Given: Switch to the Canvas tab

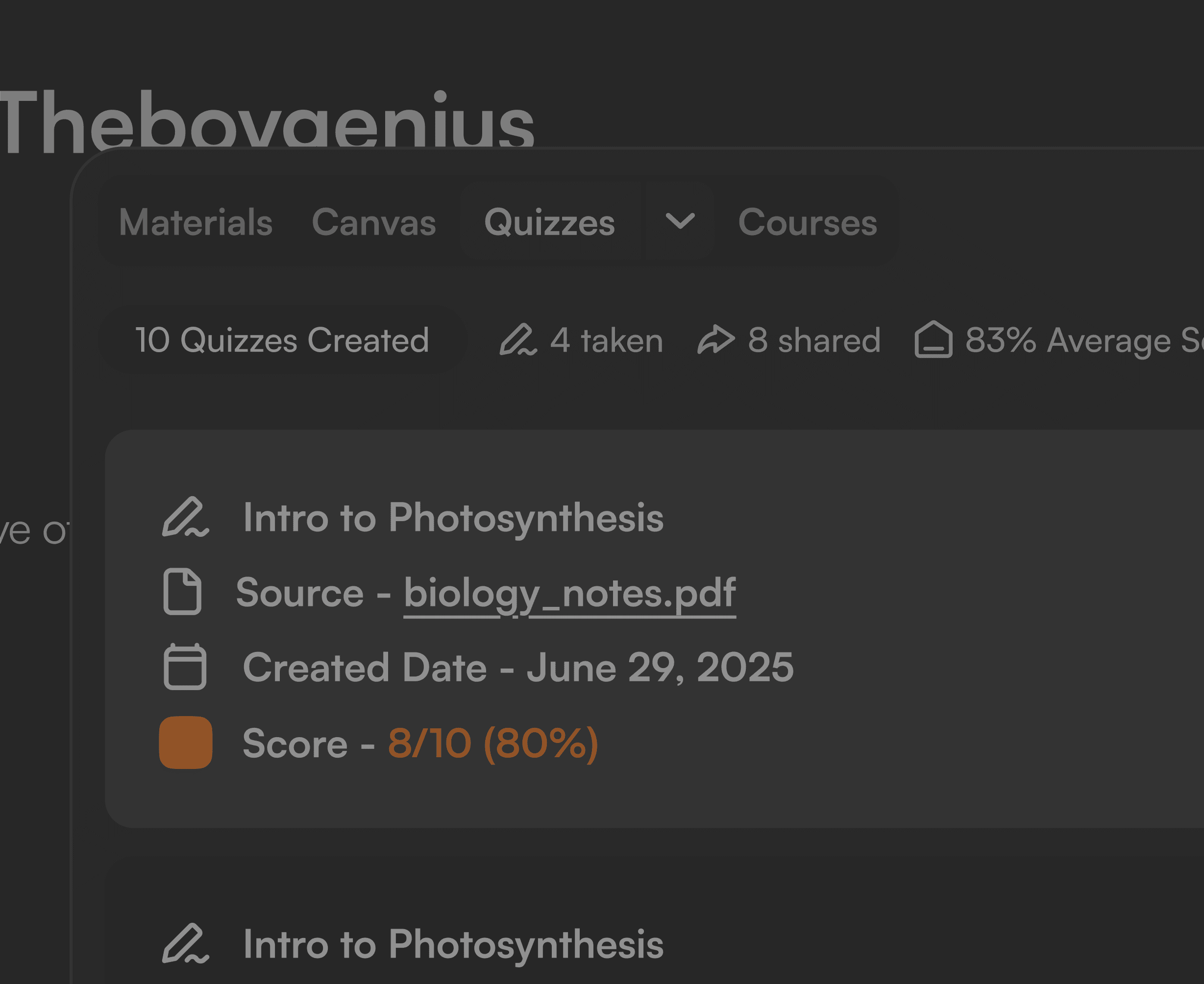Looking at the screenshot, I should pyautogui.click(x=374, y=221).
